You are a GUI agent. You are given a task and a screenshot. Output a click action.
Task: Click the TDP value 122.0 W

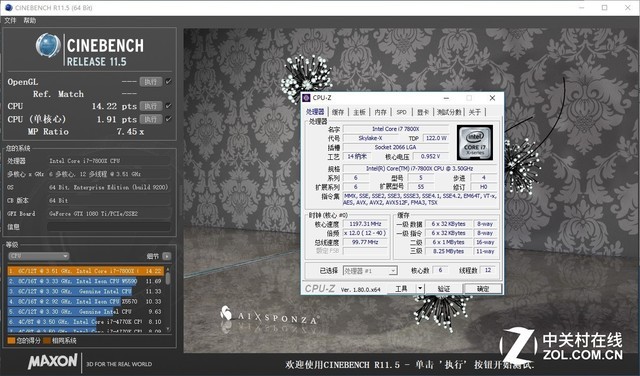click(436, 138)
